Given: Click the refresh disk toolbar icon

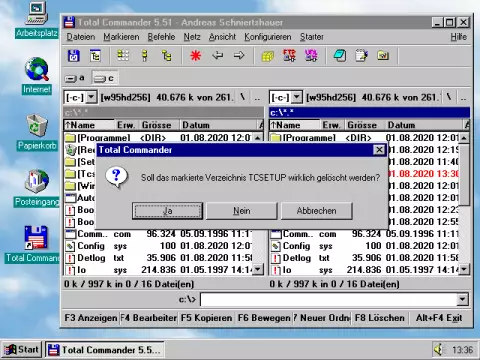Looking at the screenshot, I should tap(73, 56).
